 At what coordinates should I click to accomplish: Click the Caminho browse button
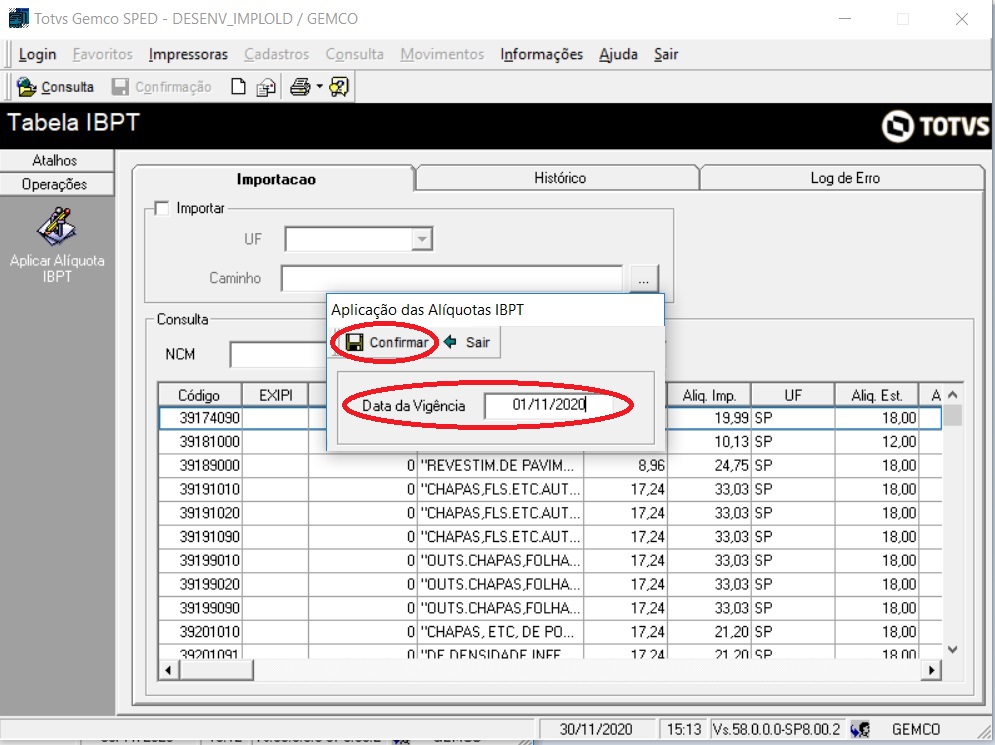[x=643, y=278]
